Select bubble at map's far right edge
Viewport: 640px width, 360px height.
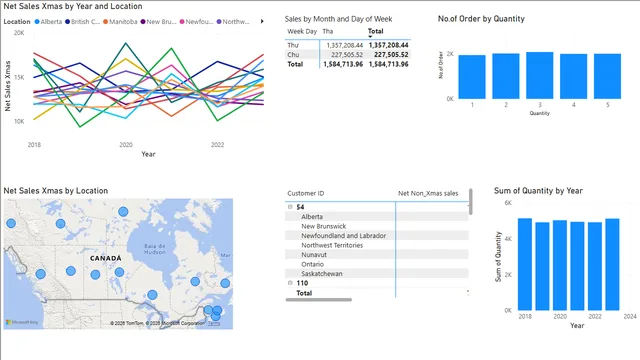[x=225, y=283]
